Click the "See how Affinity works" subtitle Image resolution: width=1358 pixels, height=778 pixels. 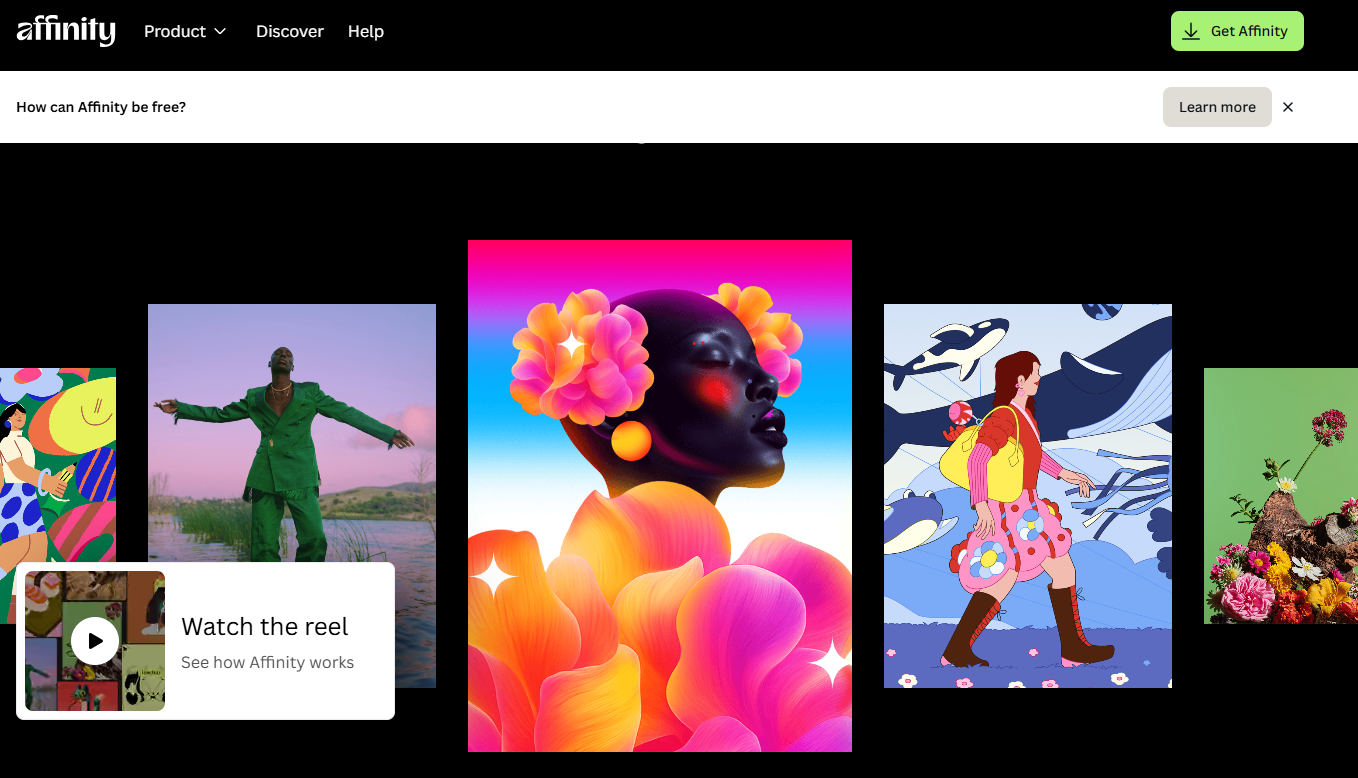[267, 662]
